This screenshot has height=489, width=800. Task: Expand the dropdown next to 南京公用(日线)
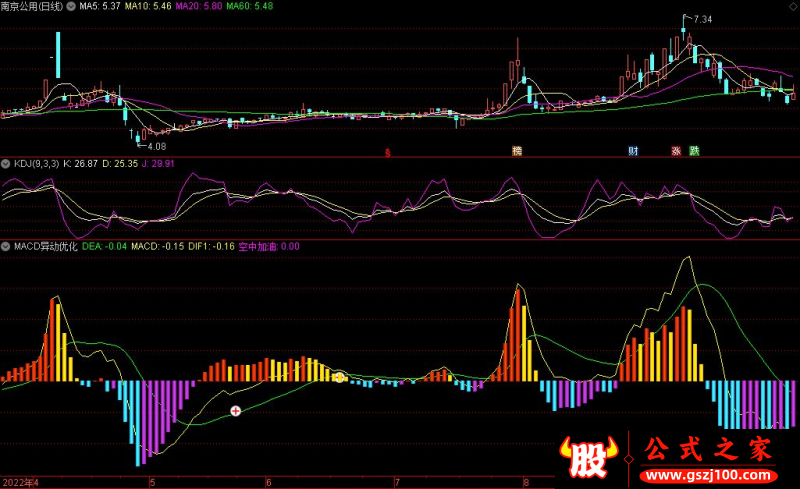click(x=71, y=6)
